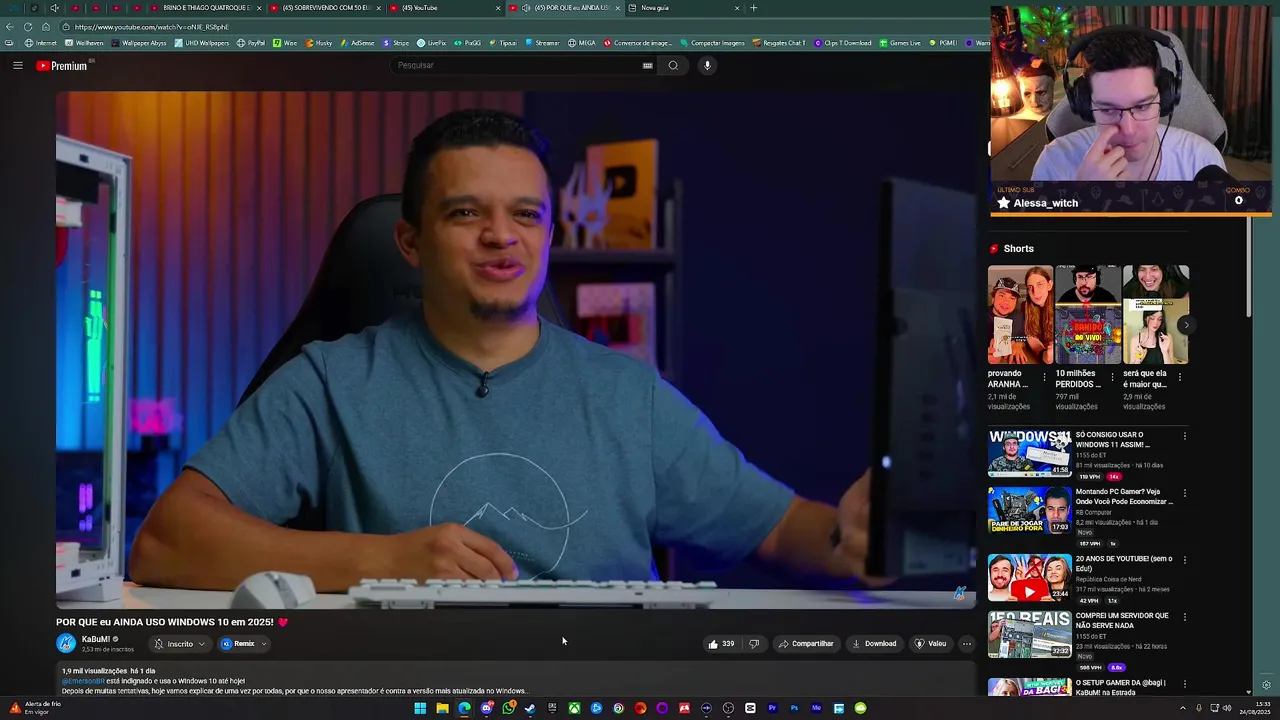Open options for 'SÓ CONSIGO USAR O WINDOWS 11' video
The width and height of the screenshot is (1280, 720).
click(1185, 436)
